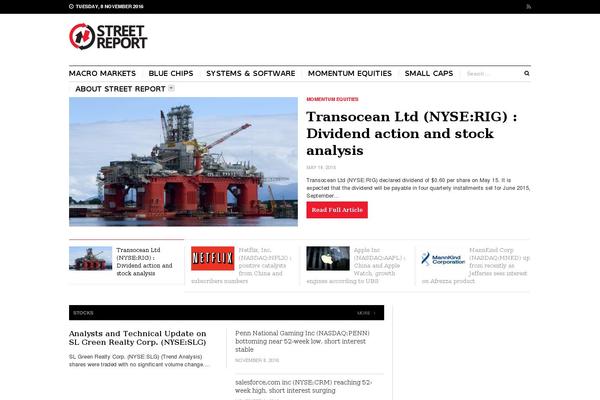Open the SL Green Realty Corp. analysts article
The height and width of the screenshot is (400, 600).
click(x=137, y=338)
